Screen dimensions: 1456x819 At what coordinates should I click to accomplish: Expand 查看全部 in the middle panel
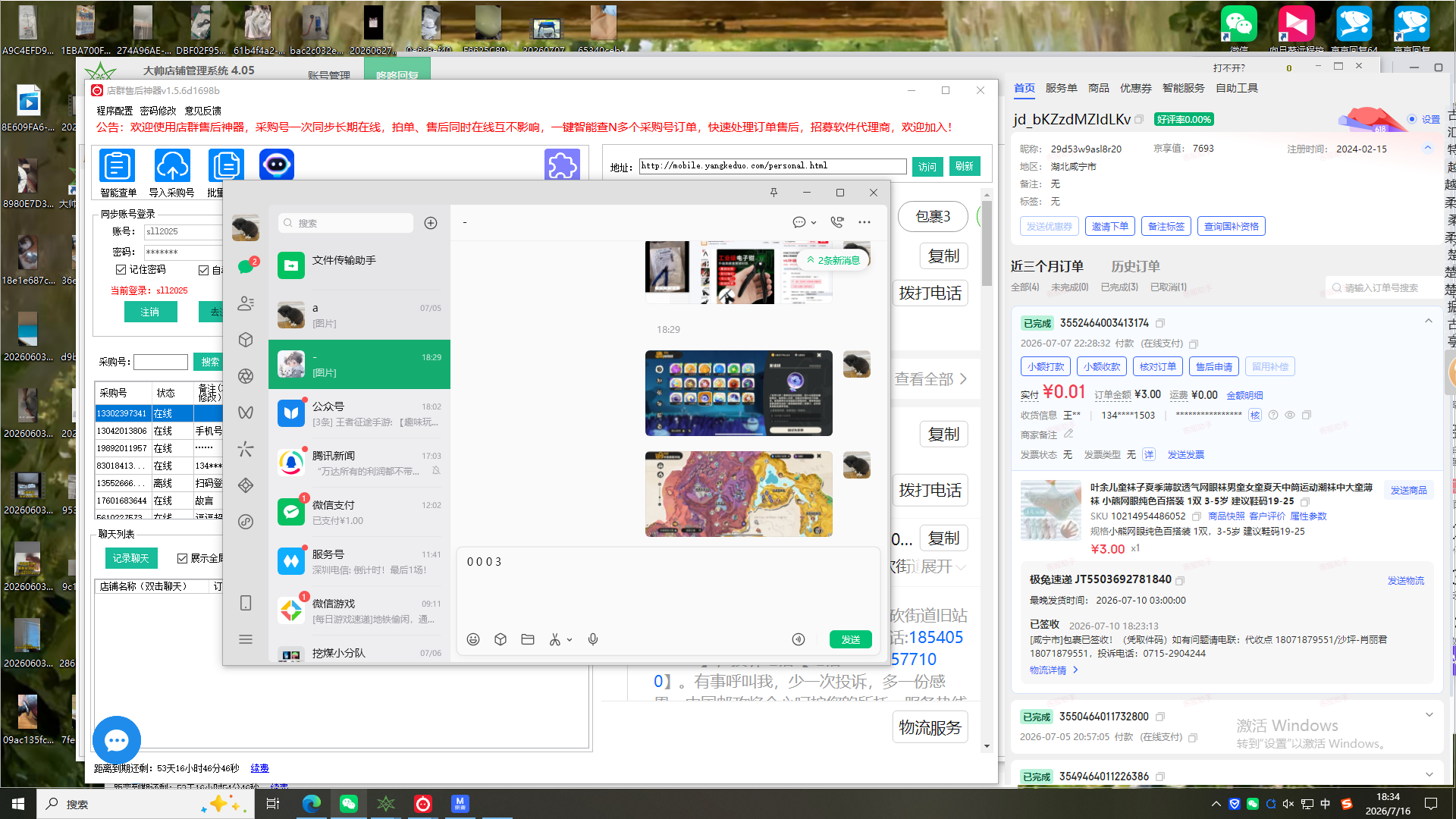pos(930,378)
